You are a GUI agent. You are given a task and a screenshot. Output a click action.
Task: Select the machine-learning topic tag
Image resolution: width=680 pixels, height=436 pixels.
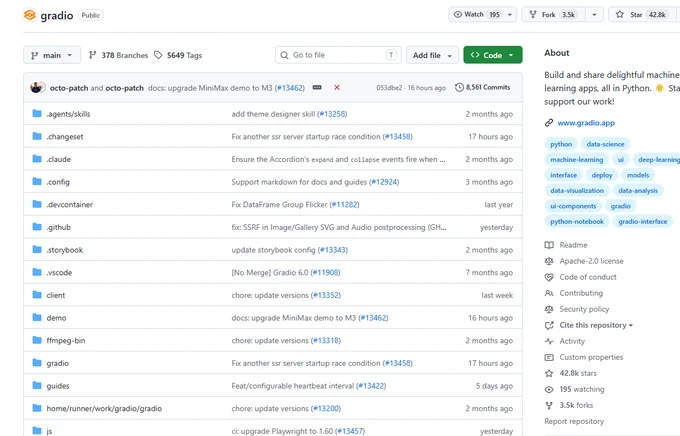pyautogui.click(x=577, y=160)
